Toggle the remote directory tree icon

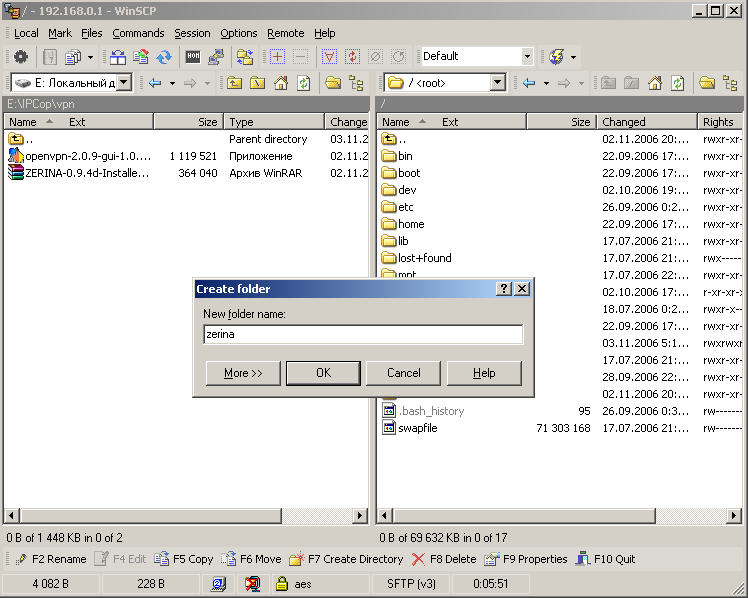730,83
